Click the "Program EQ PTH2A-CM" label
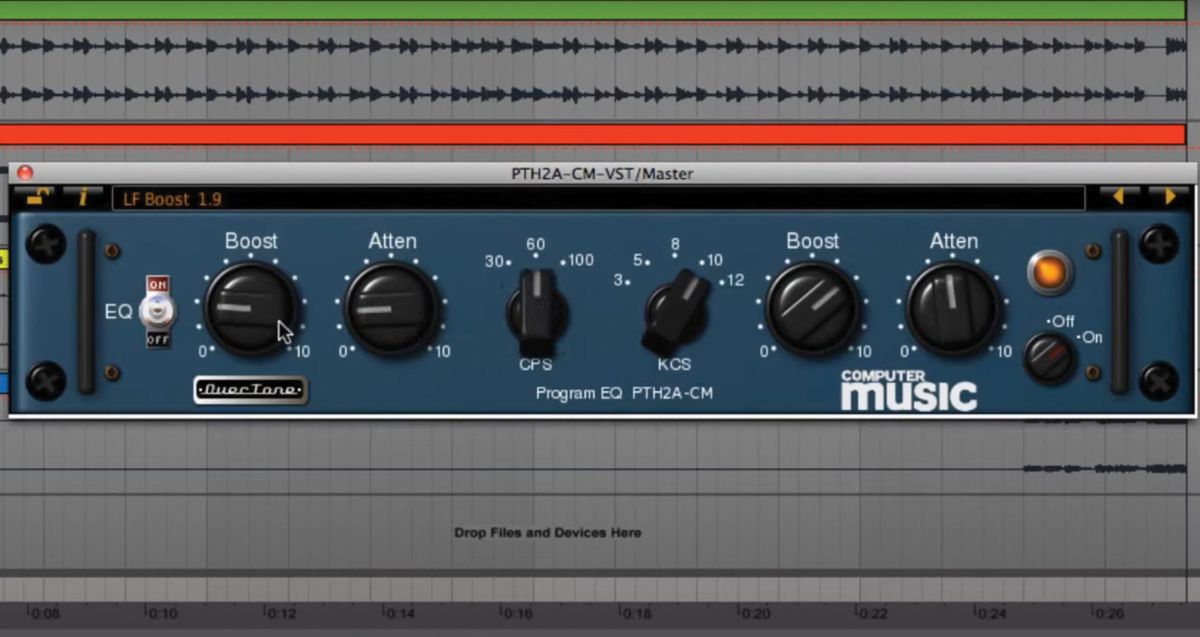 (623, 393)
